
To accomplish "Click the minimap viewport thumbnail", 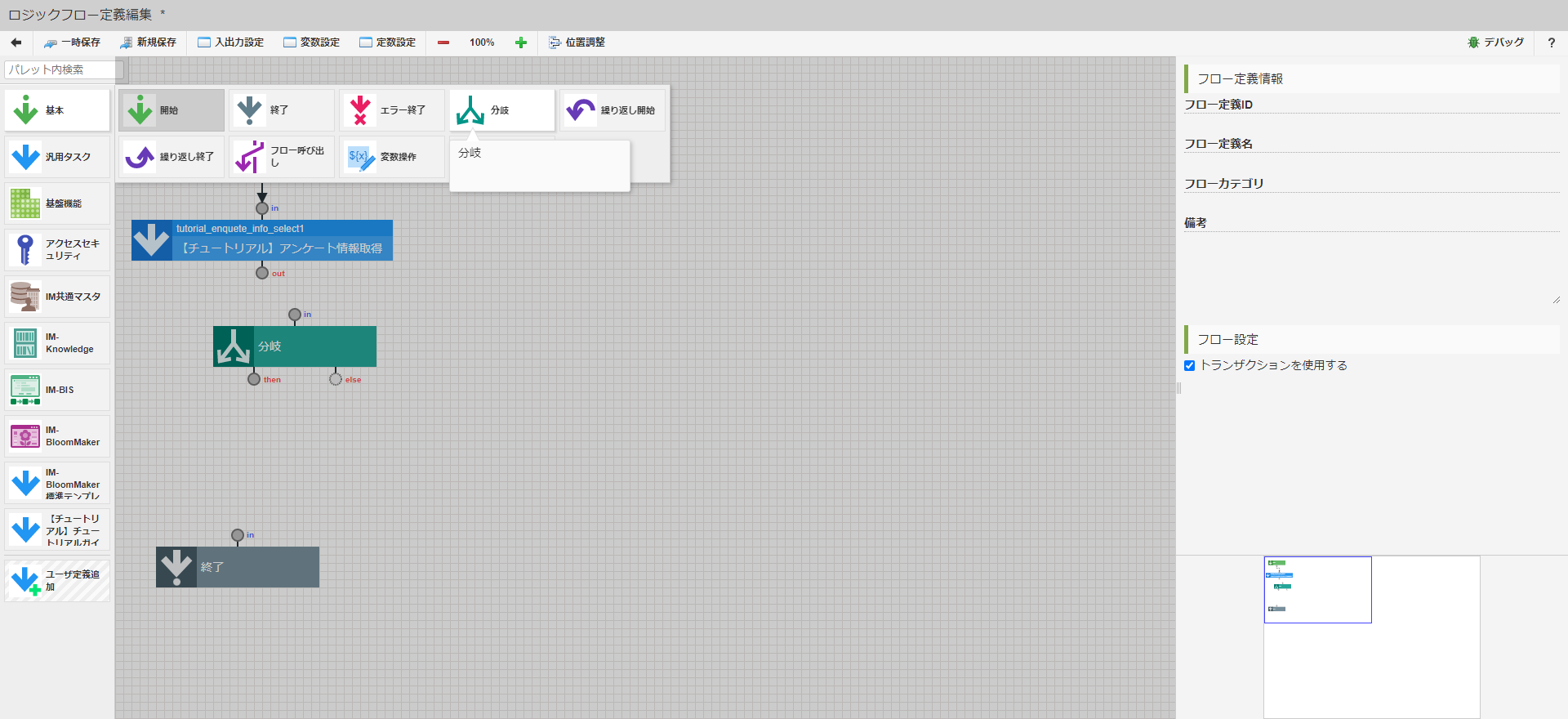I will pos(1318,590).
